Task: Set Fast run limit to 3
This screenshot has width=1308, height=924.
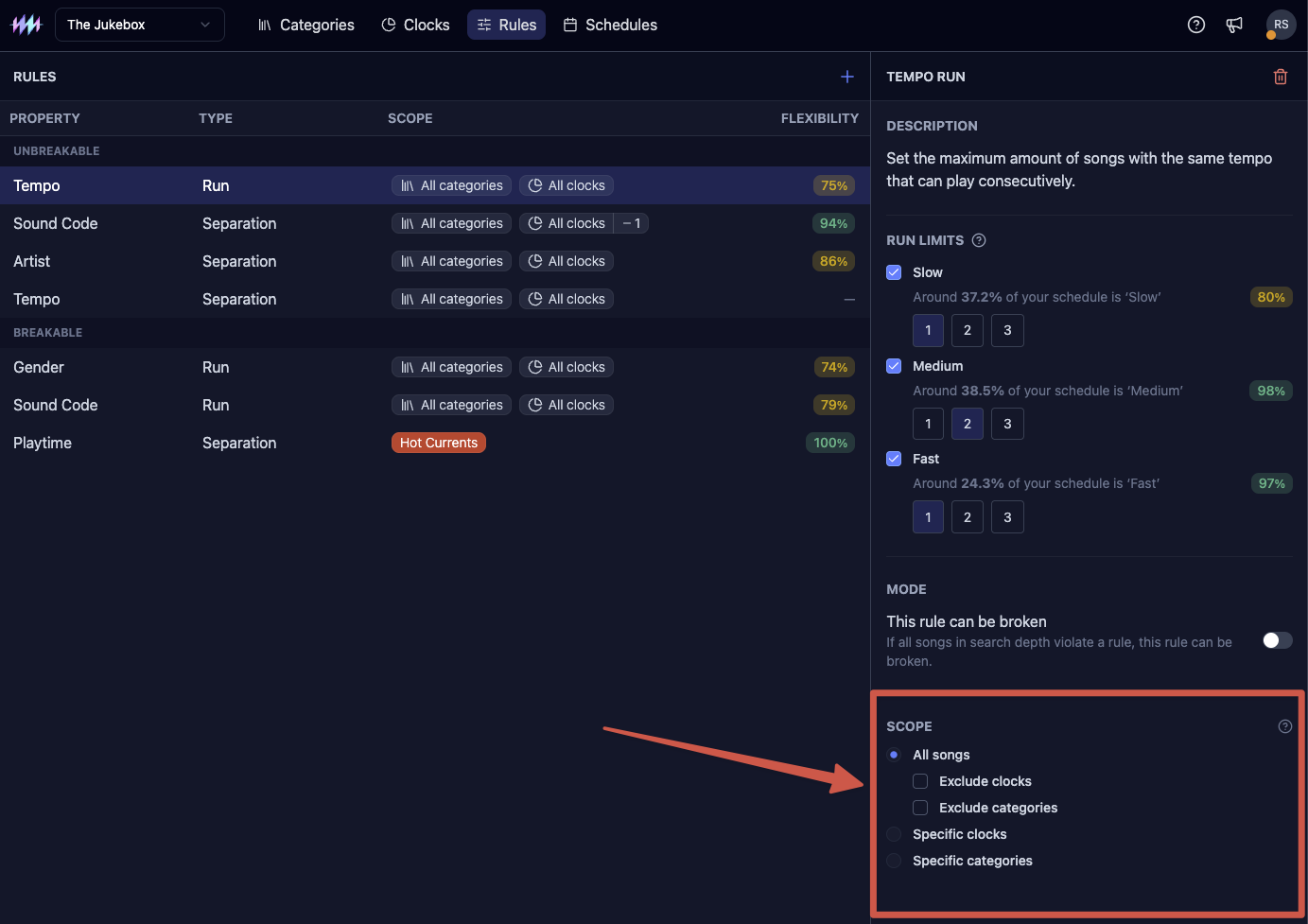Action: click(1007, 517)
